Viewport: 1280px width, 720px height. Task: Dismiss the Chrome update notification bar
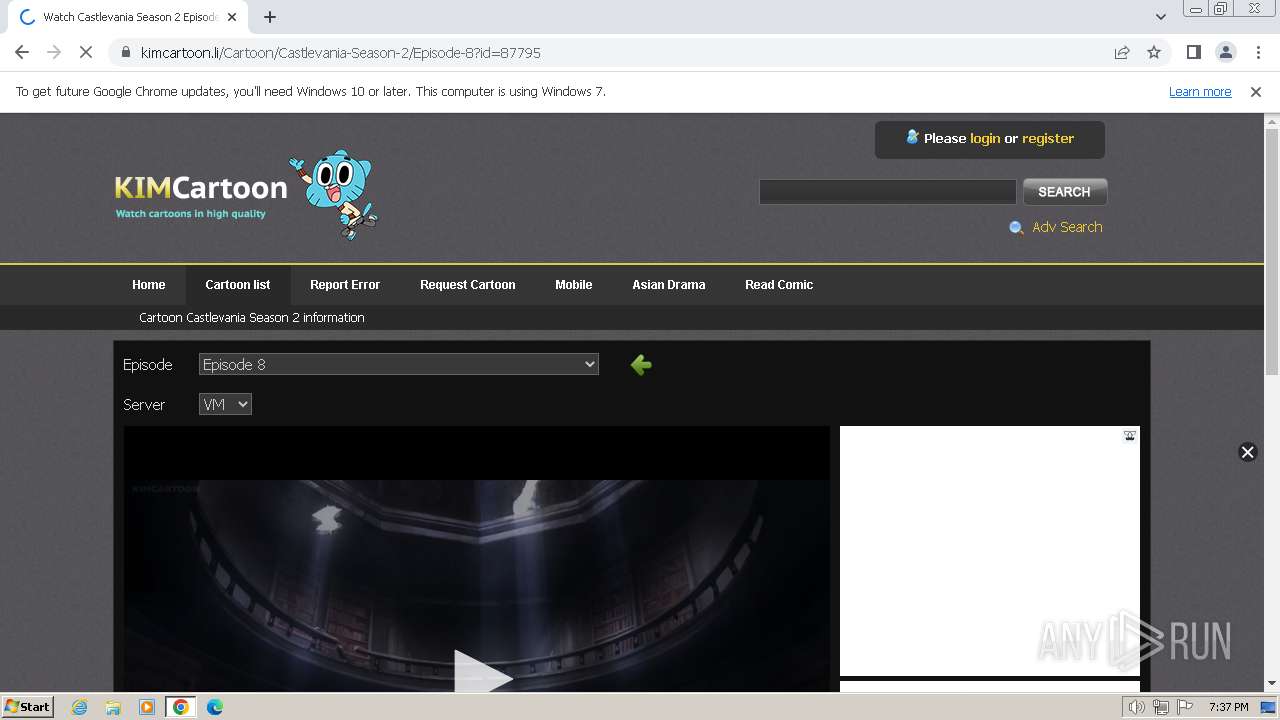1256,91
